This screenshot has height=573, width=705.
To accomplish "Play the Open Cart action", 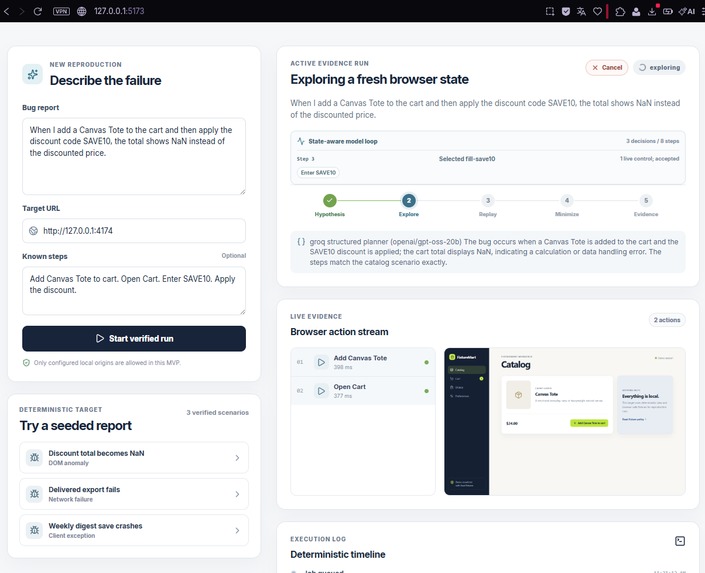I will 321,391.
